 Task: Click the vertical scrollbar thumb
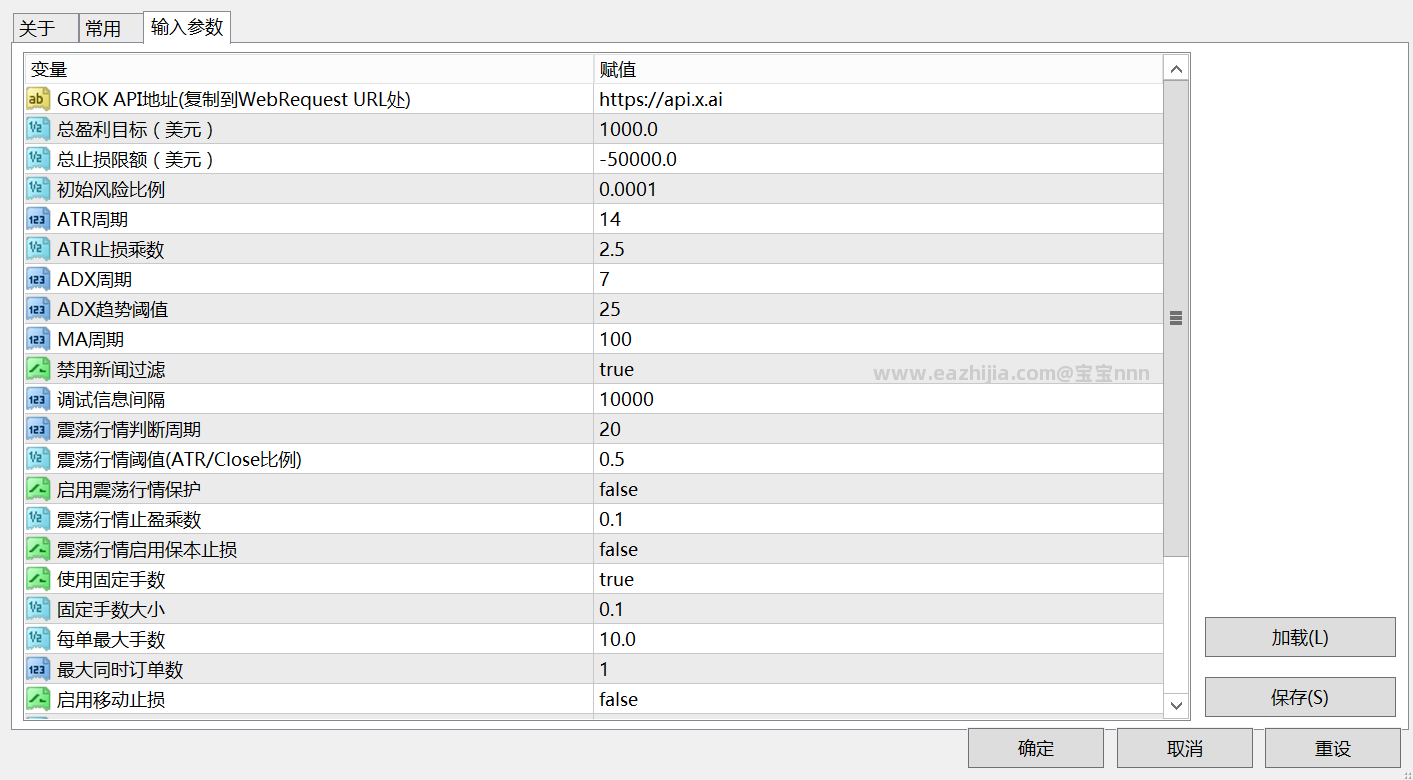(1176, 318)
